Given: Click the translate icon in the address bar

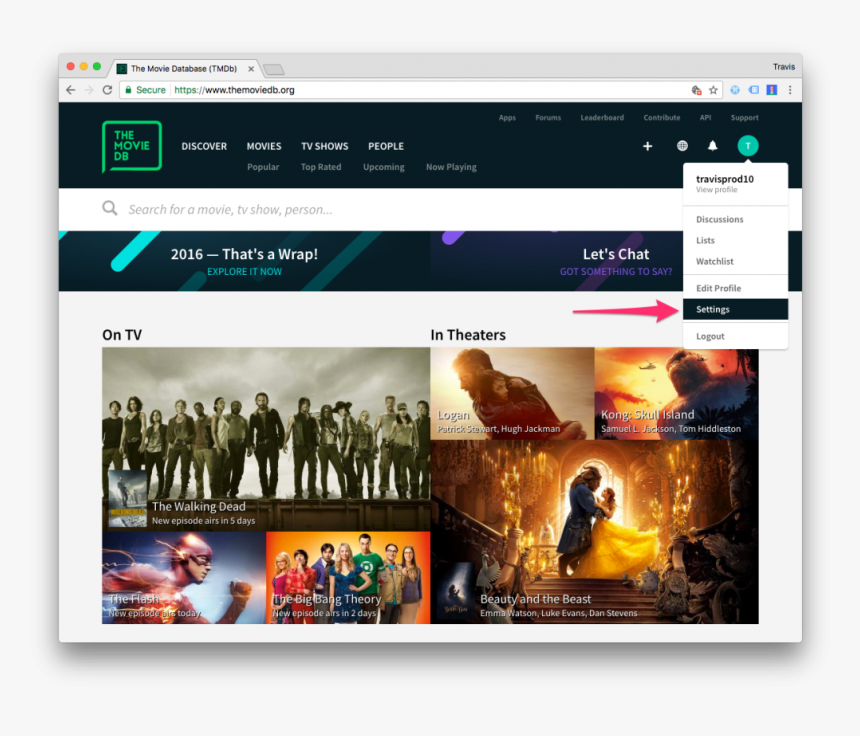Looking at the screenshot, I should (x=697, y=90).
